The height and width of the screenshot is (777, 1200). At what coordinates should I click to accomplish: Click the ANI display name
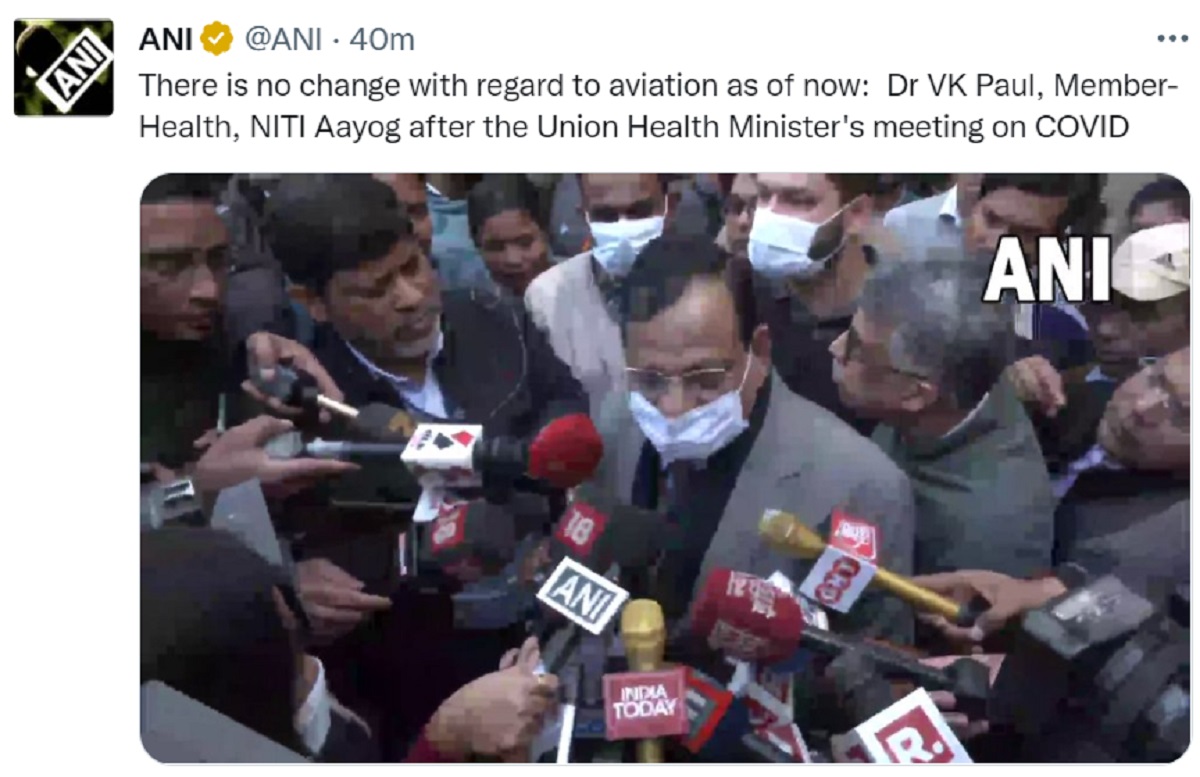point(165,39)
